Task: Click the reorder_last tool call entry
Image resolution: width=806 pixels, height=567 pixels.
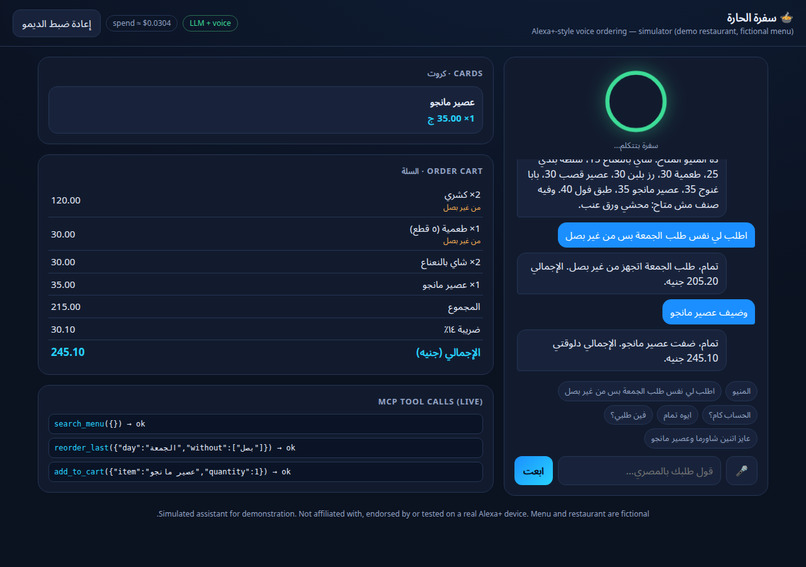Action: 265,448
